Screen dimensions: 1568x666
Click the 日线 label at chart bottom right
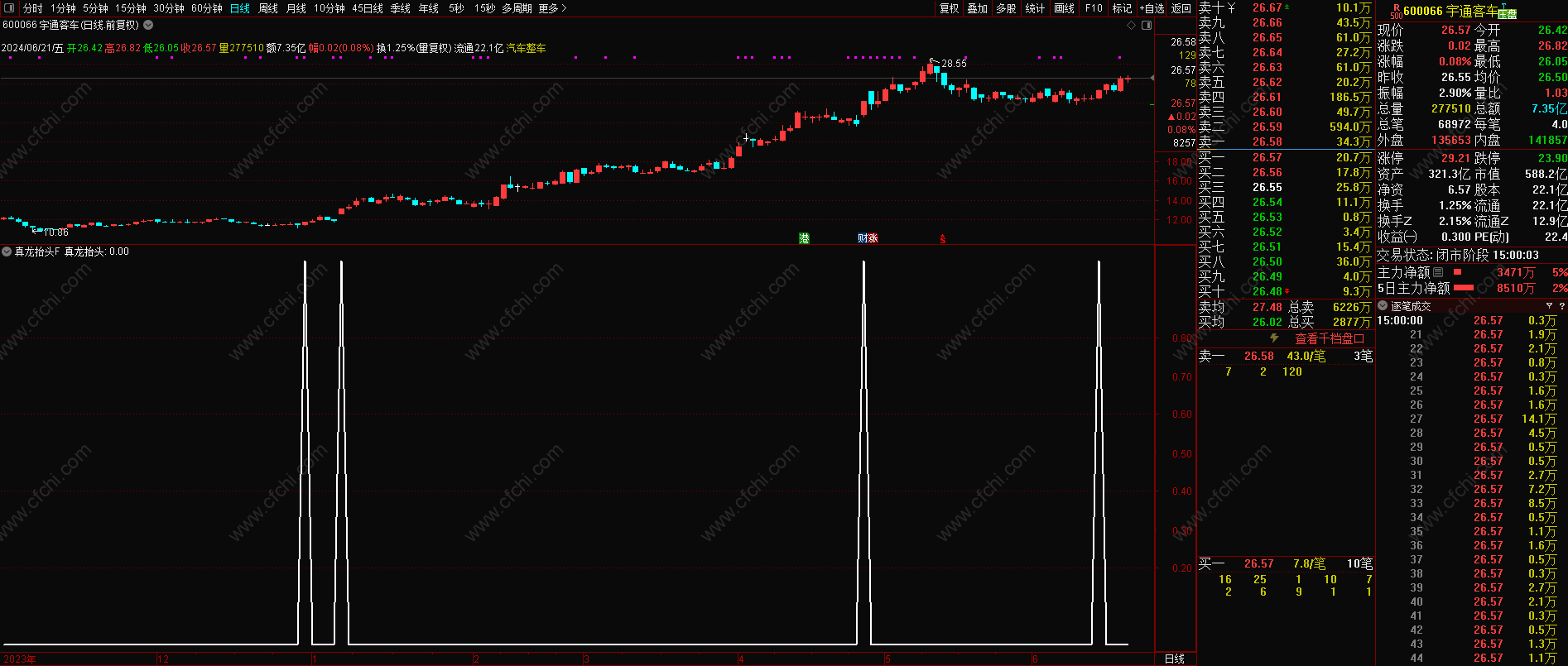click(x=1175, y=659)
